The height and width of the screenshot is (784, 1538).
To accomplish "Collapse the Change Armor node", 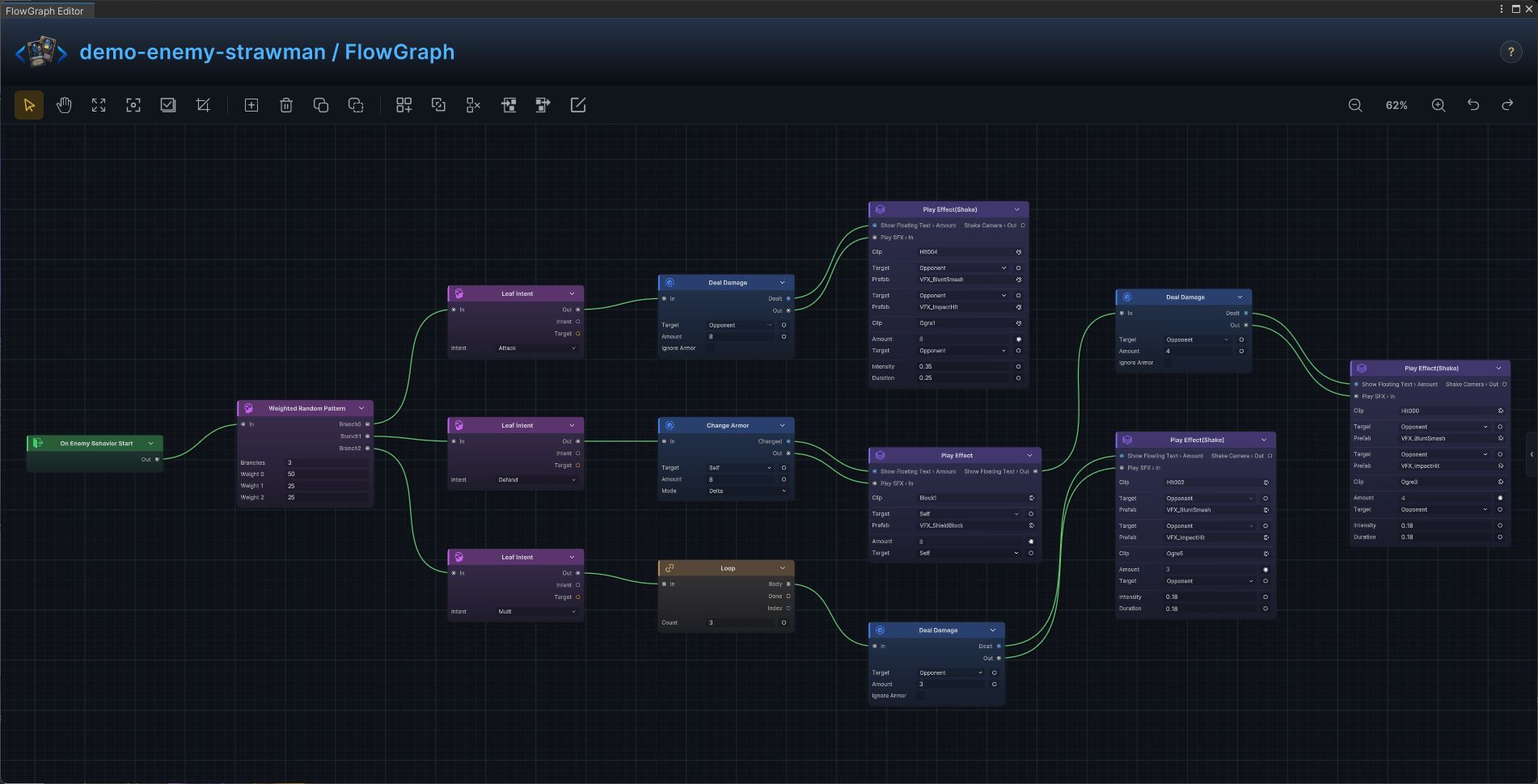I will pyautogui.click(x=782, y=425).
